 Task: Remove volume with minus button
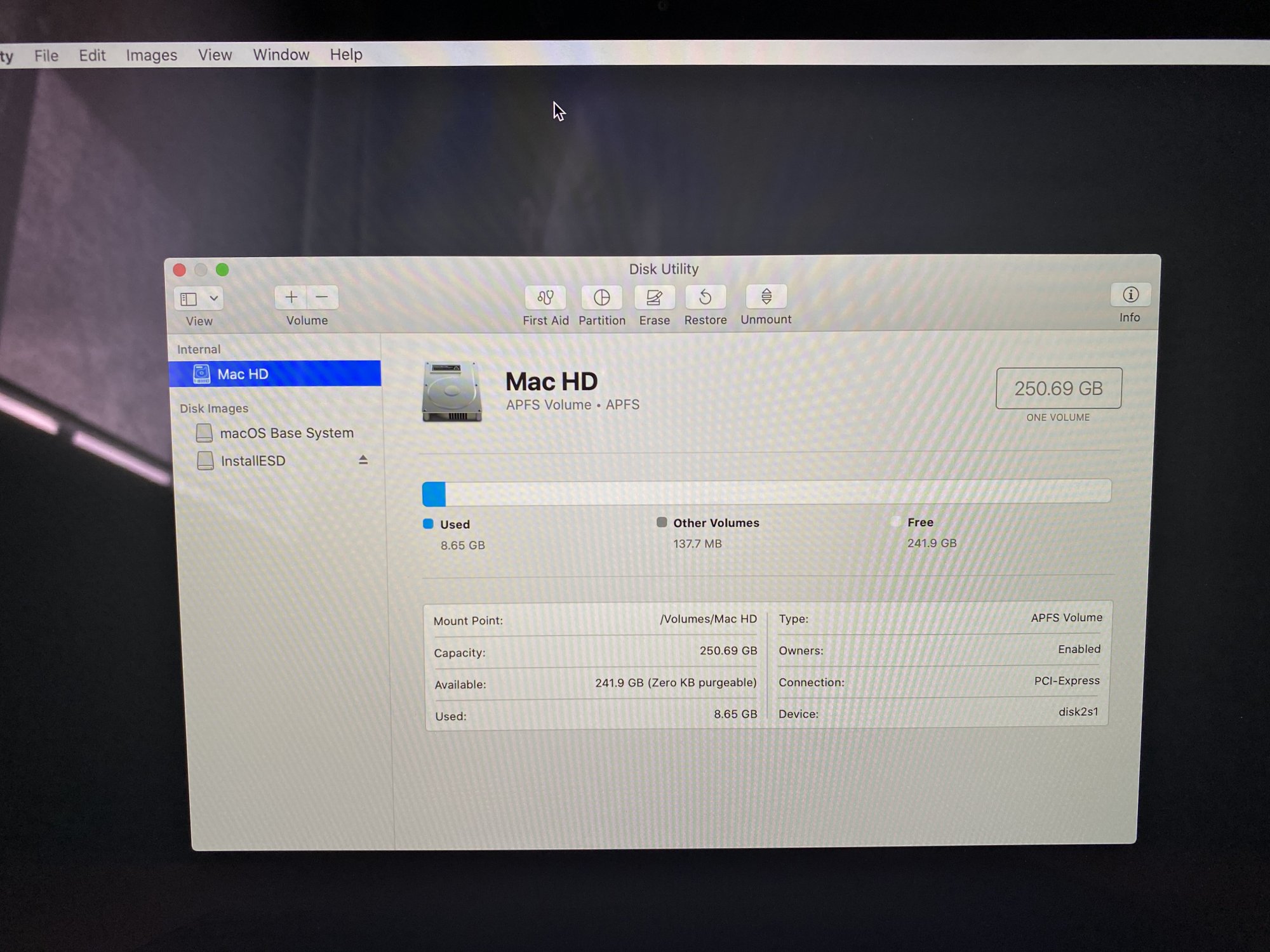click(x=322, y=298)
